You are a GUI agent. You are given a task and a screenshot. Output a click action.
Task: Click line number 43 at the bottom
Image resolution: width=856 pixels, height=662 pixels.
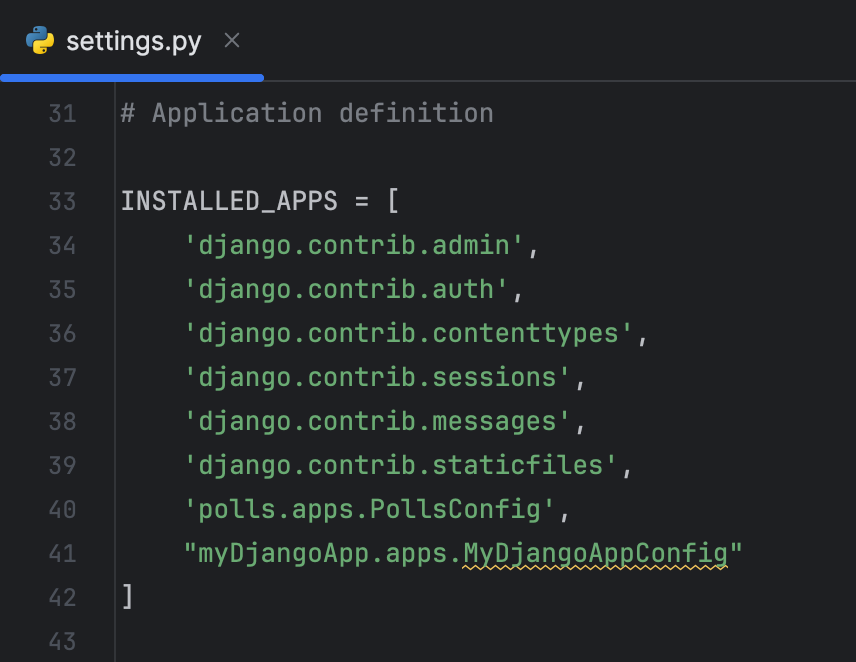62,640
